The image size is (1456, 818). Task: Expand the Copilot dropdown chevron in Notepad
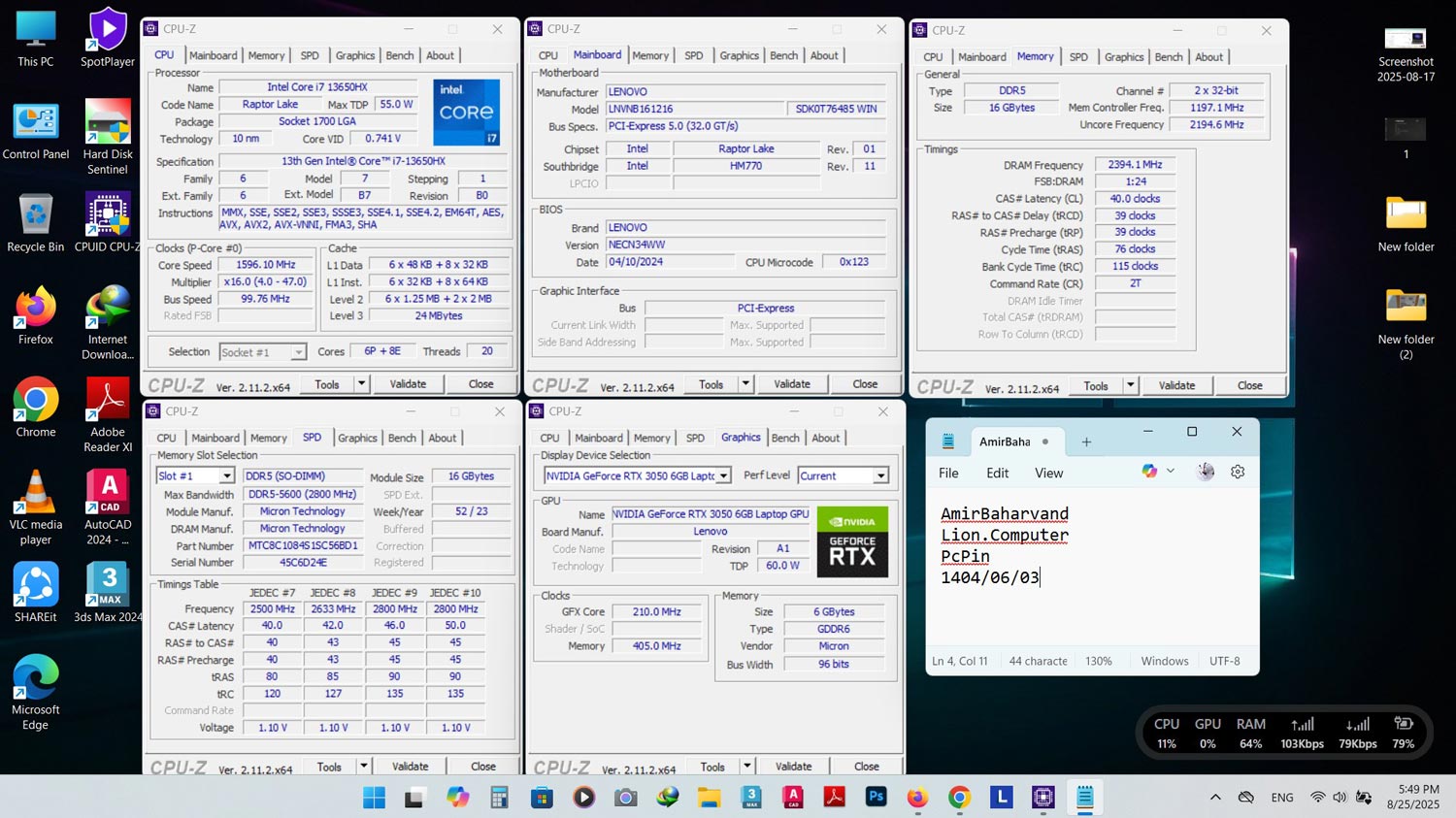pos(1171,472)
